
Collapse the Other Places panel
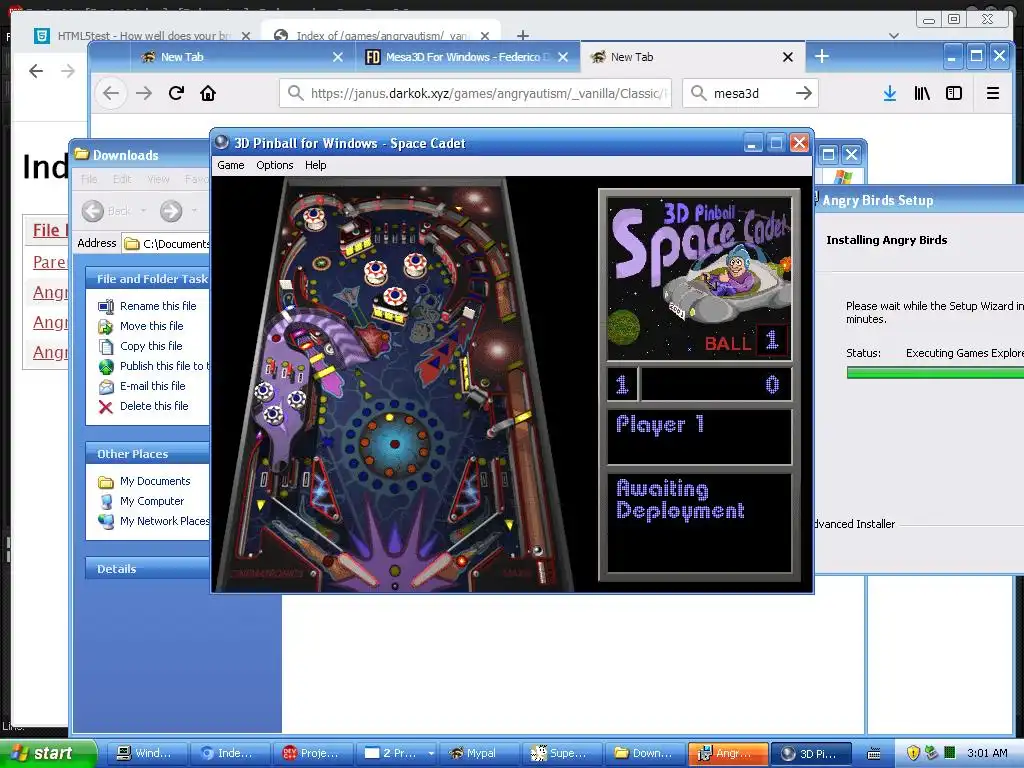pyautogui.click(x=148, y=454)
